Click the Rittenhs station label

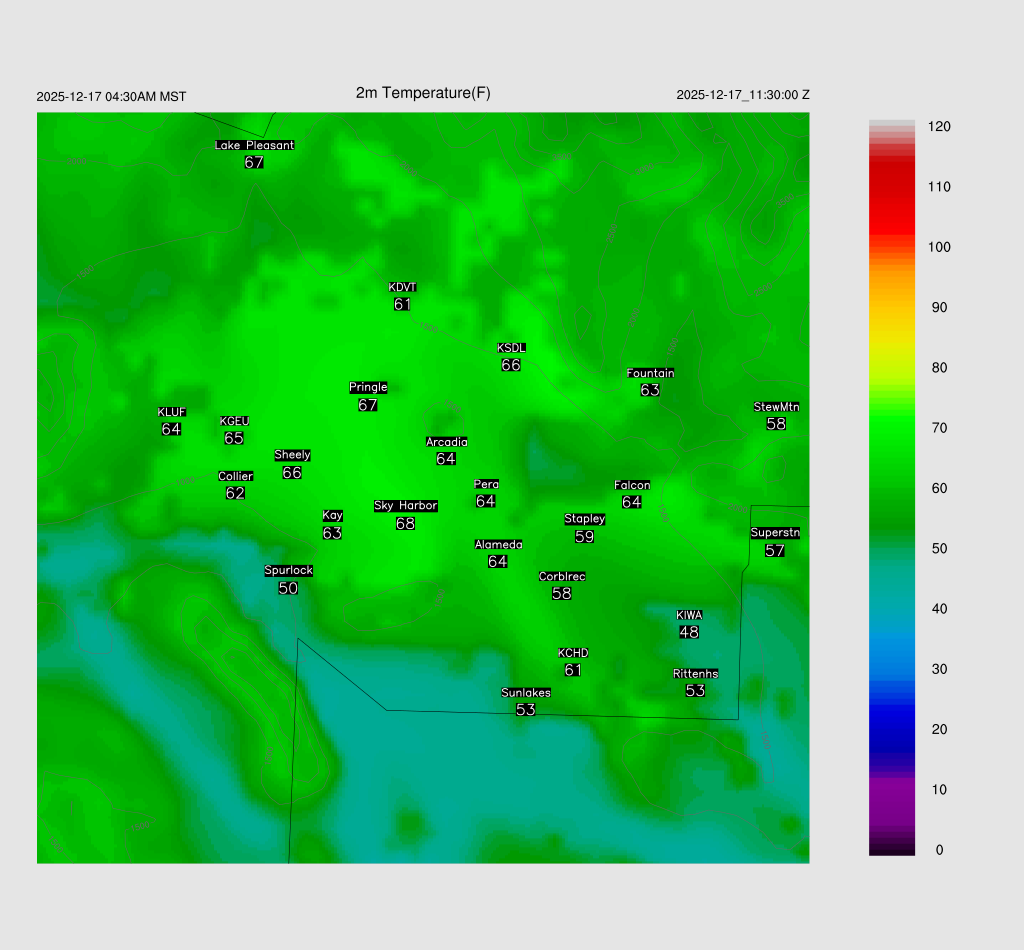click(x=695, y=674)
